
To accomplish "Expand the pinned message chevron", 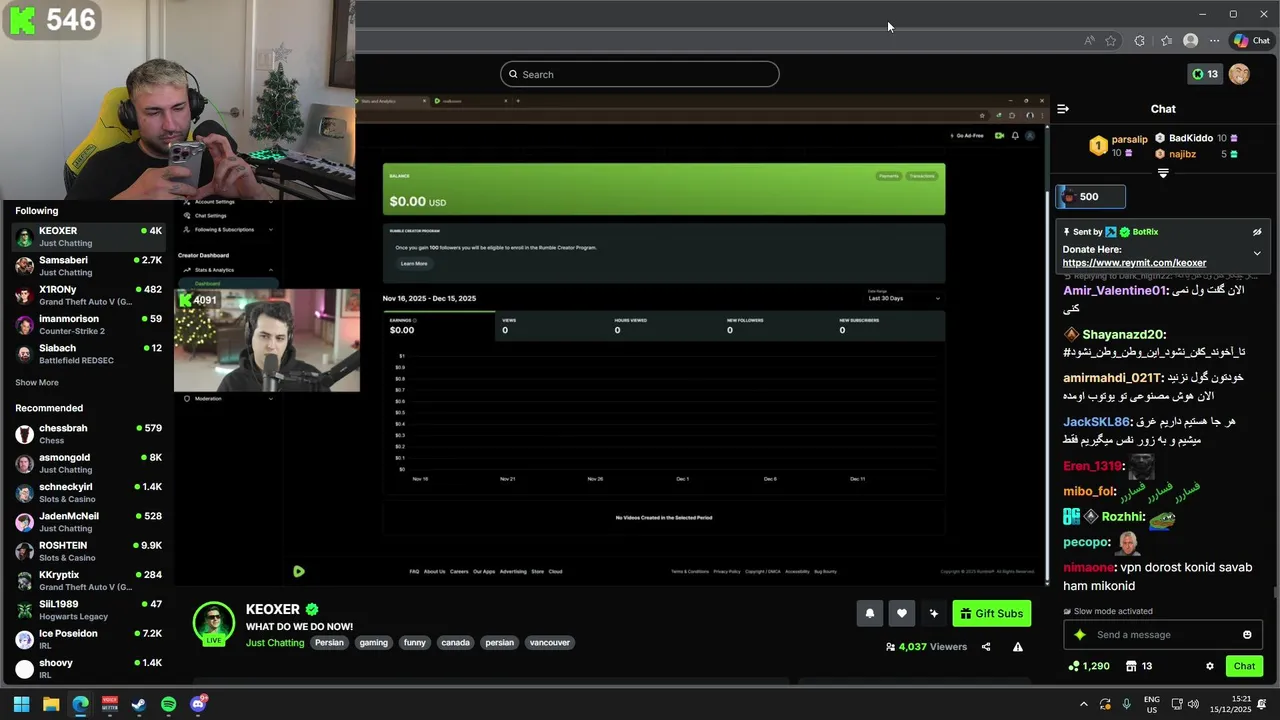I will (x=1257, y=253).
